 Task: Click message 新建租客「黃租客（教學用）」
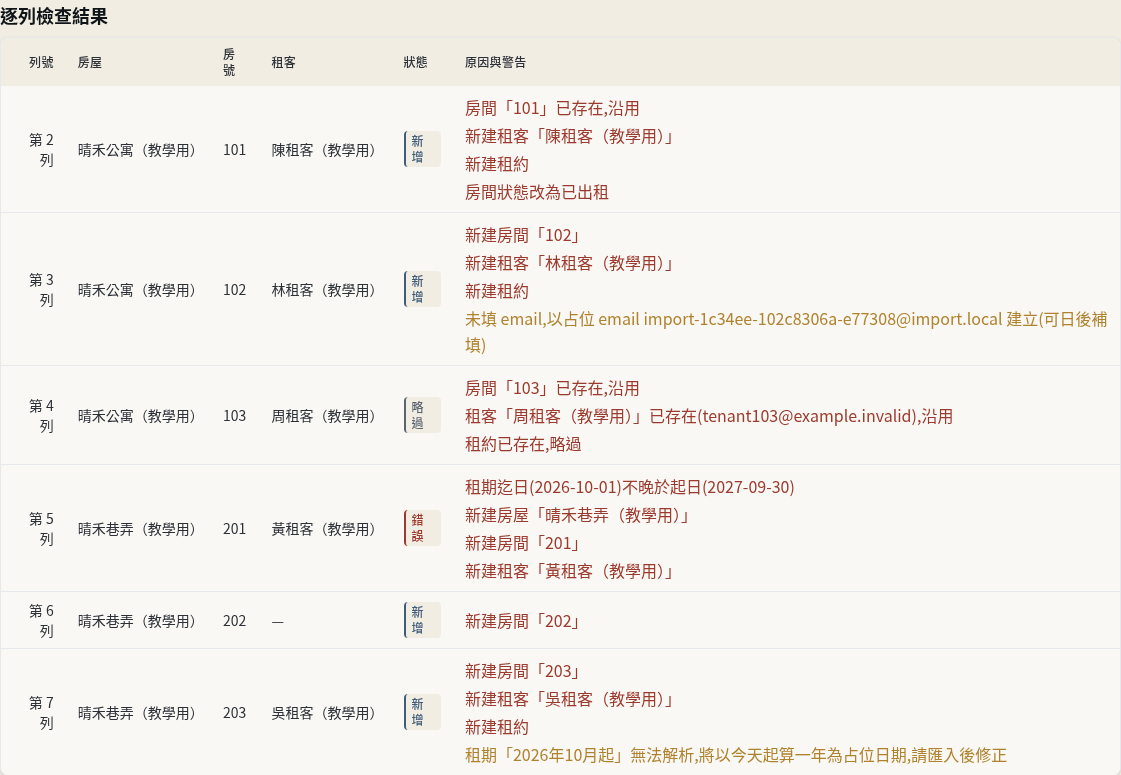569,571
